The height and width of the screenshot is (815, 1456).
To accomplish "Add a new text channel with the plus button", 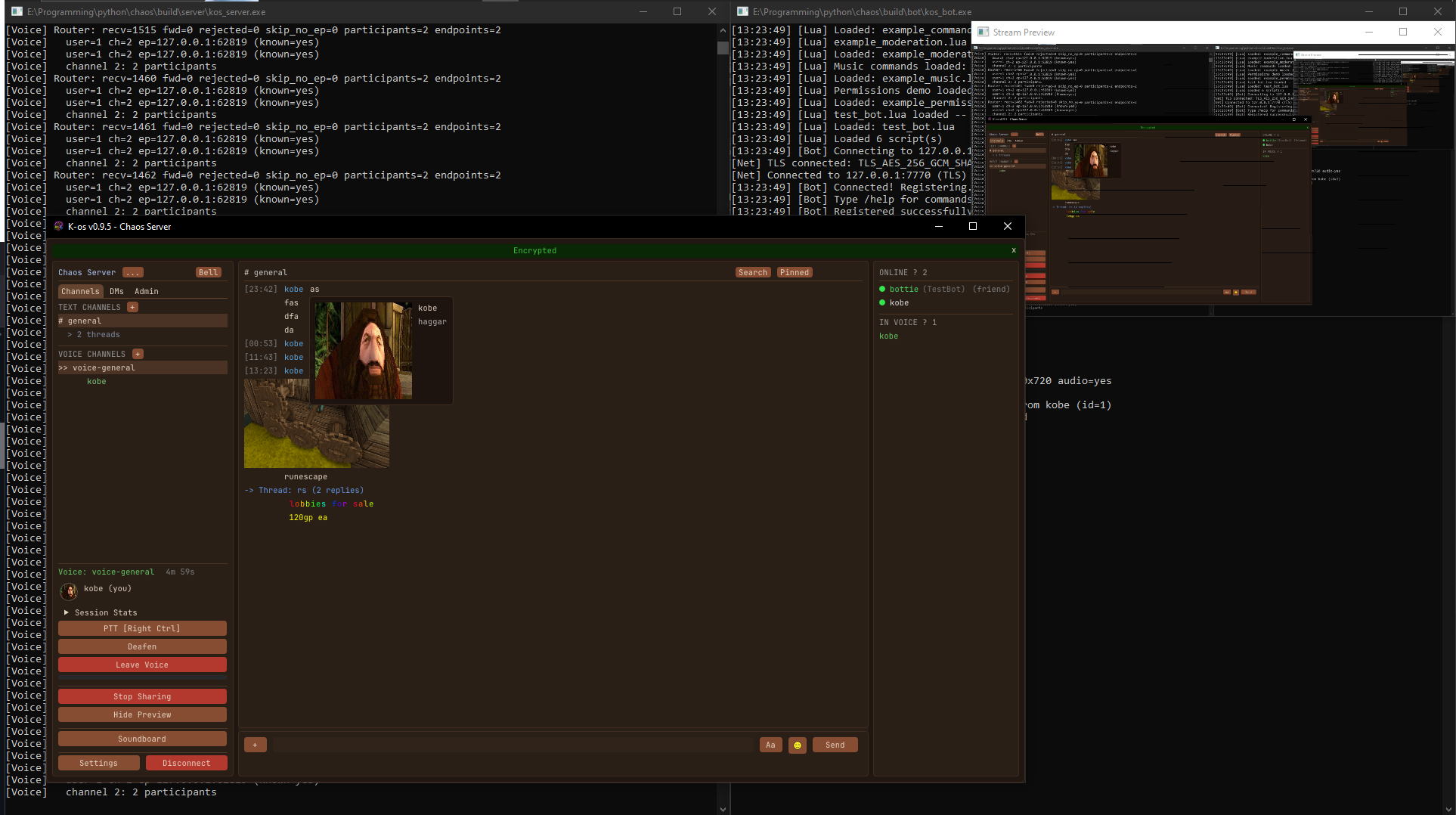I will coord(132,308).
